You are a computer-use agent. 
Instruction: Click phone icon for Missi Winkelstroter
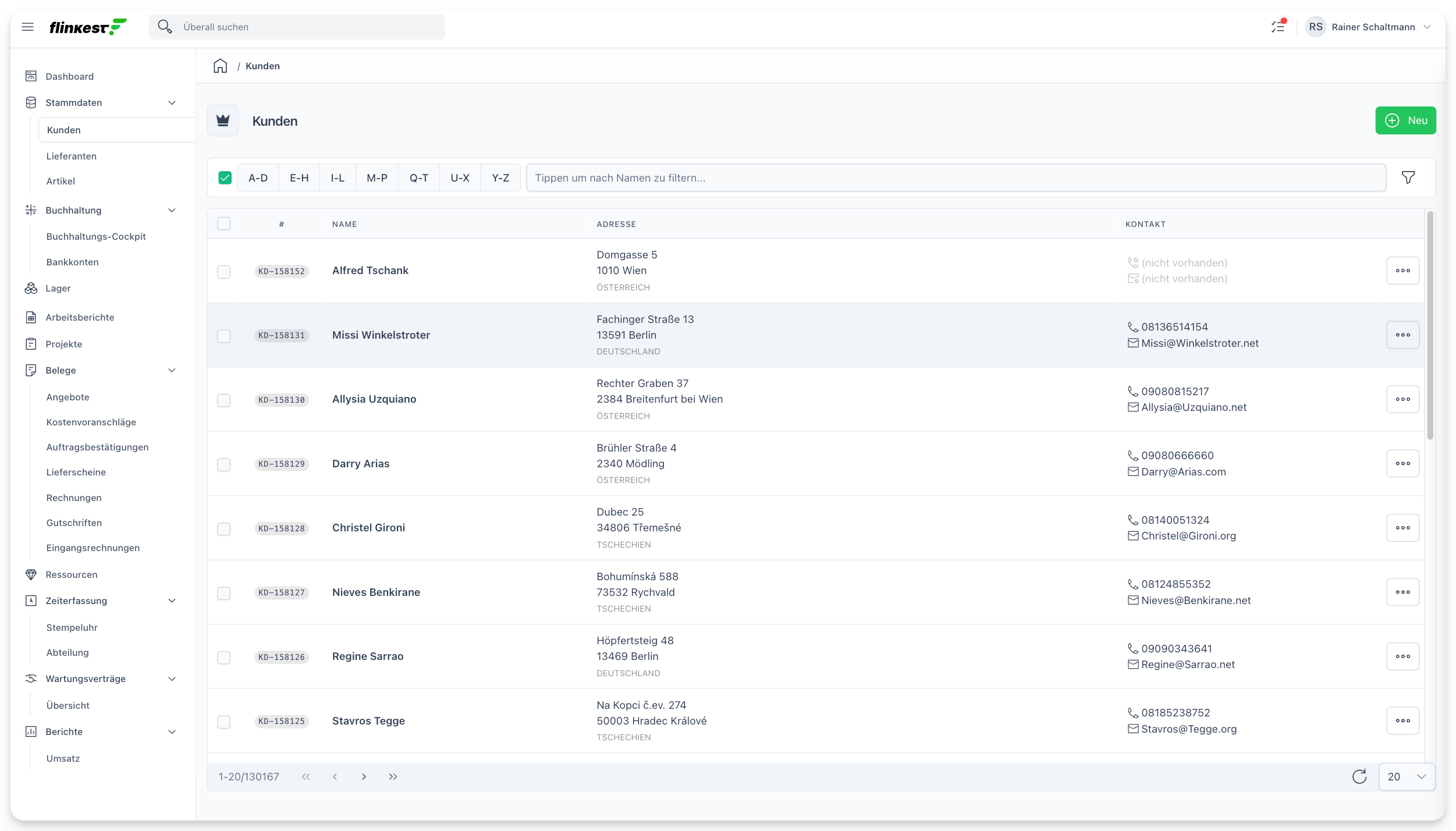(1133, 327)
